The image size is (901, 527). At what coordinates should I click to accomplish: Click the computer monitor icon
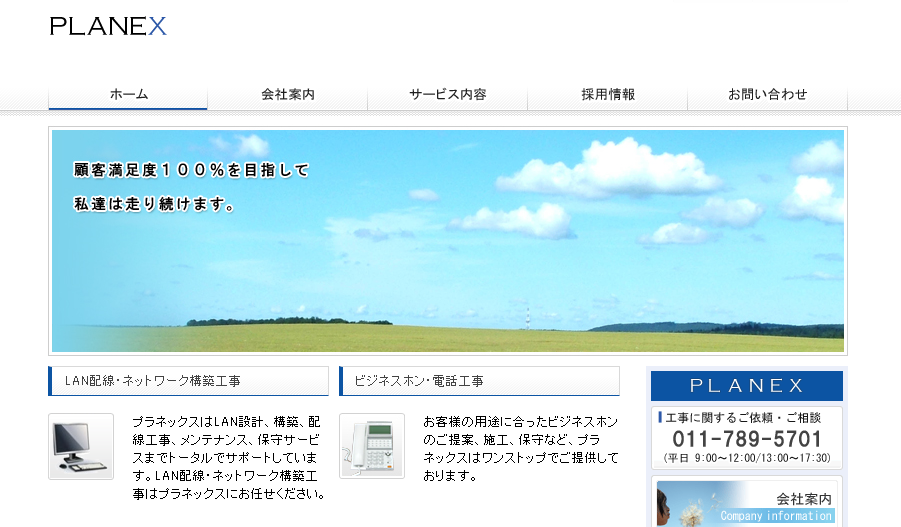click(81, 447)
